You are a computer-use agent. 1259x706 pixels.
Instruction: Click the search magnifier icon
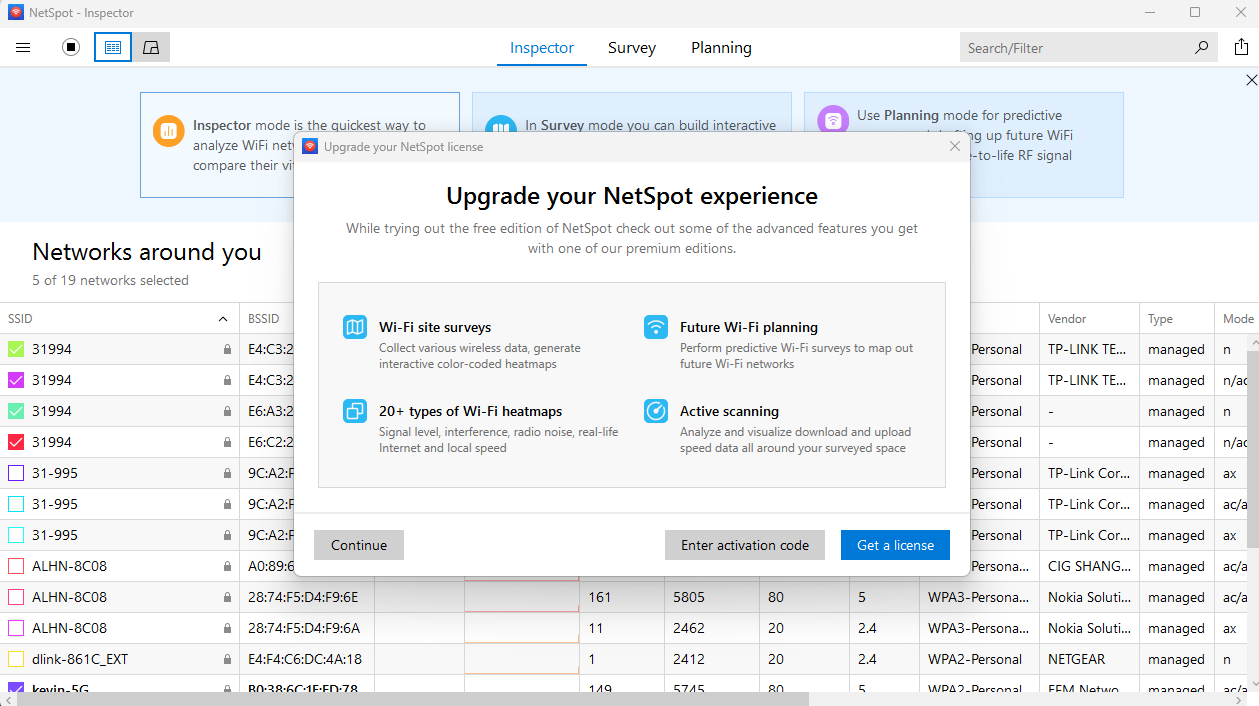1201,47
